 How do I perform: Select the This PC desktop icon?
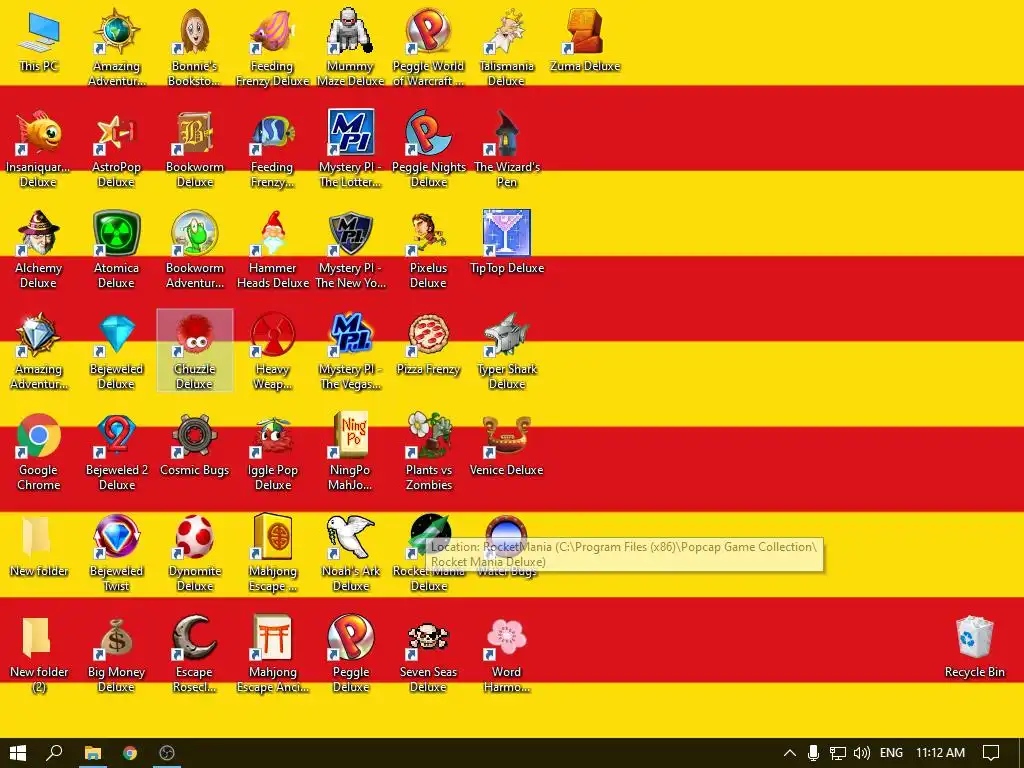pos(39,40)
